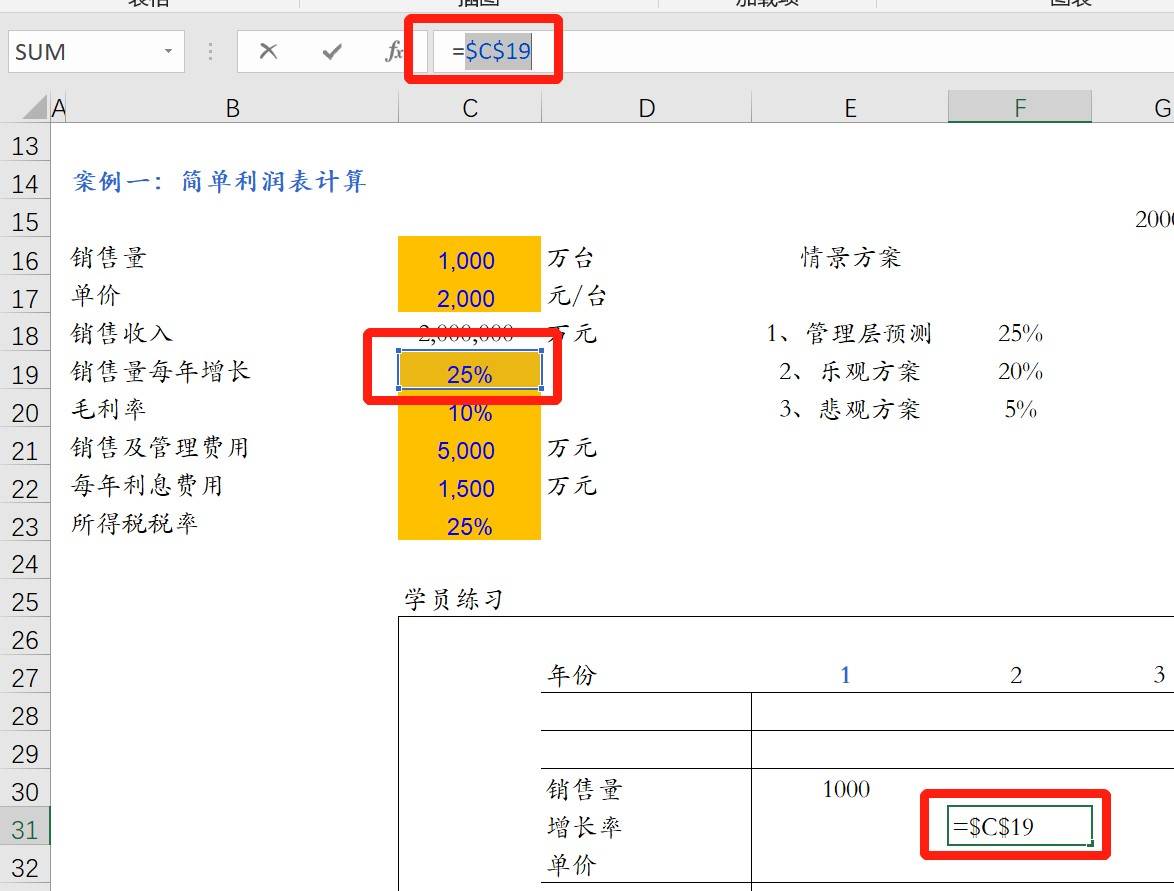This screenshot has height=891, width=1174.
Task: Select the column F header
Action: (1019, 108)
